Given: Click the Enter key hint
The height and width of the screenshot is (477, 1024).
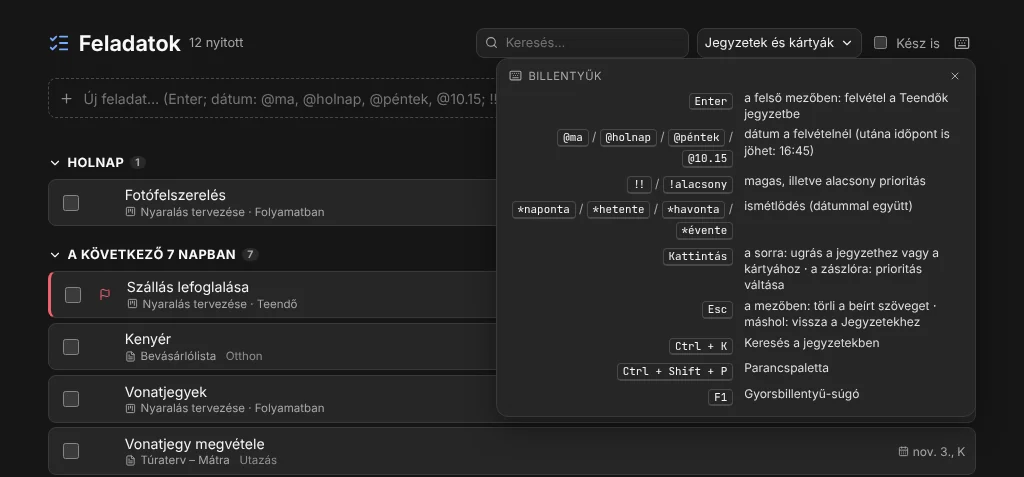Looking at the screenshot, I should click(711, 101).
